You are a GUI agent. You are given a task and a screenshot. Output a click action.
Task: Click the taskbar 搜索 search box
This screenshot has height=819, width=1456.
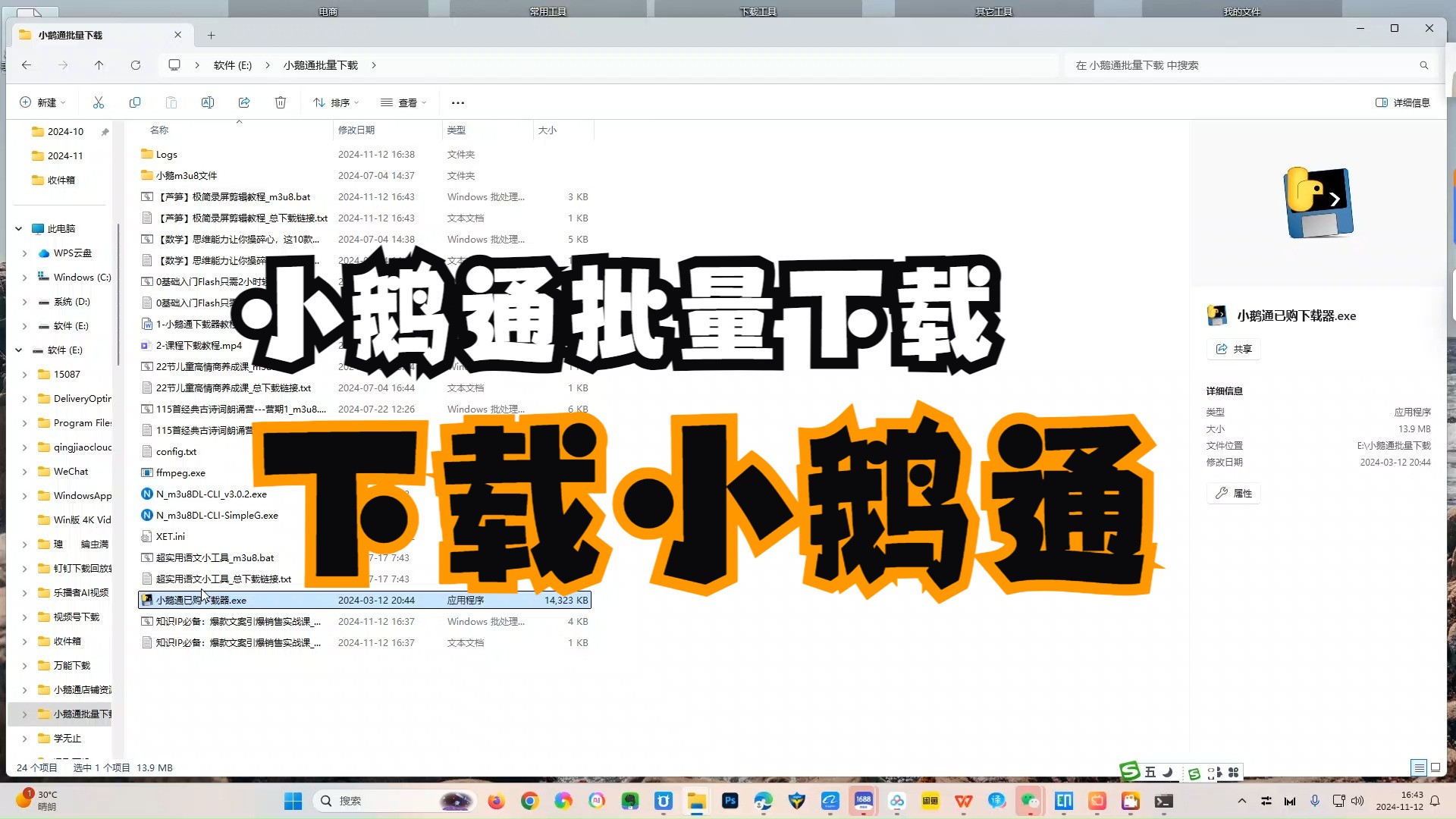[x=394, y=801]
